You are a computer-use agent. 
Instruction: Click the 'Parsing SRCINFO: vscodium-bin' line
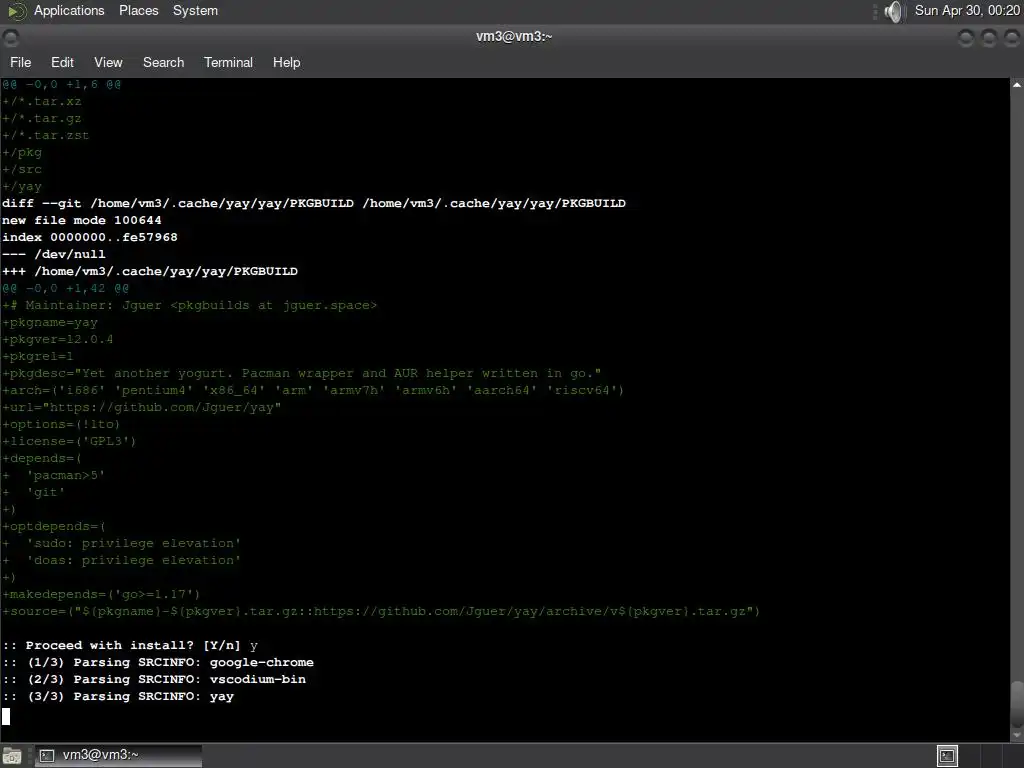click(x=154, y=679)
